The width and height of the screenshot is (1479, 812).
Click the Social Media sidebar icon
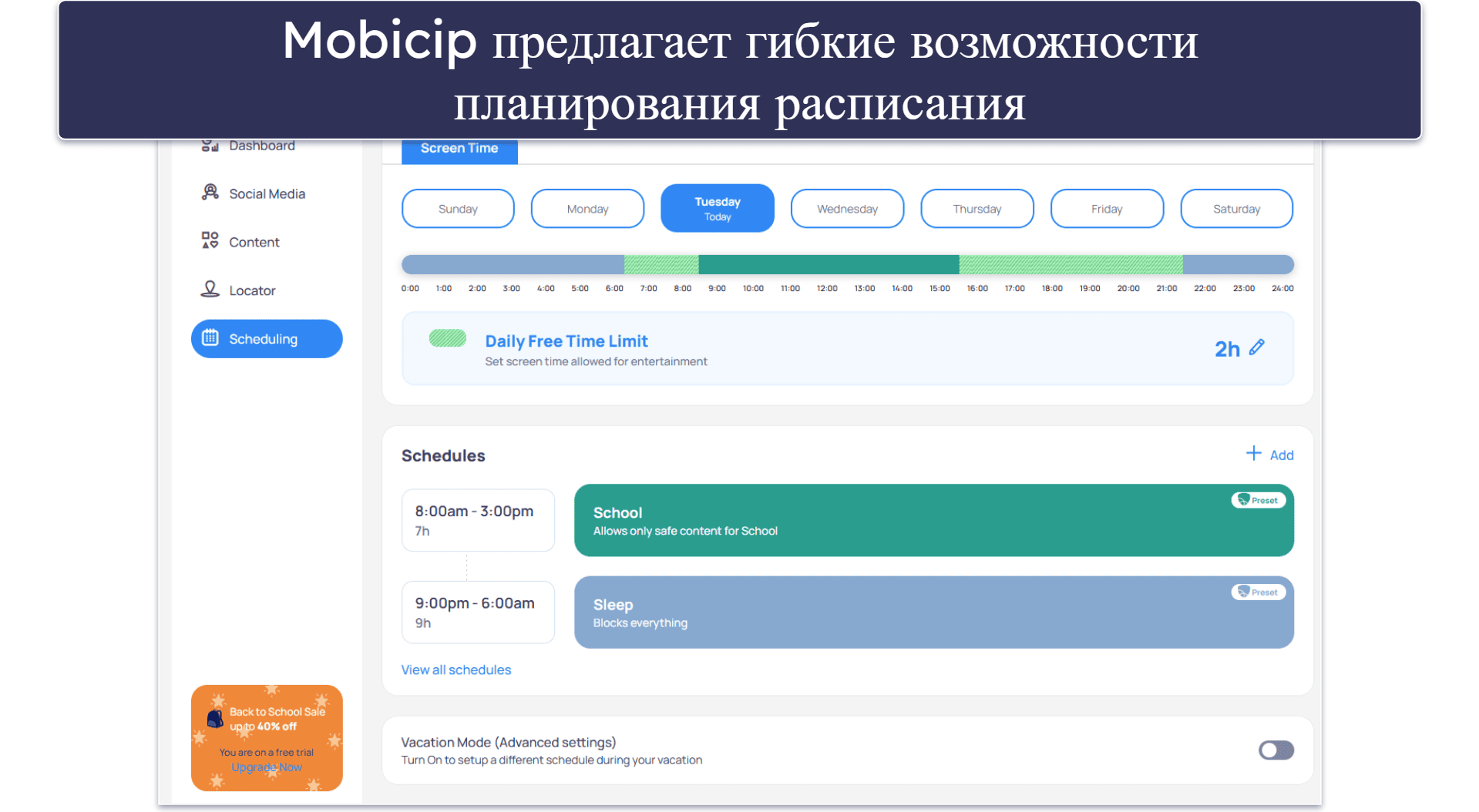point(210,193)
